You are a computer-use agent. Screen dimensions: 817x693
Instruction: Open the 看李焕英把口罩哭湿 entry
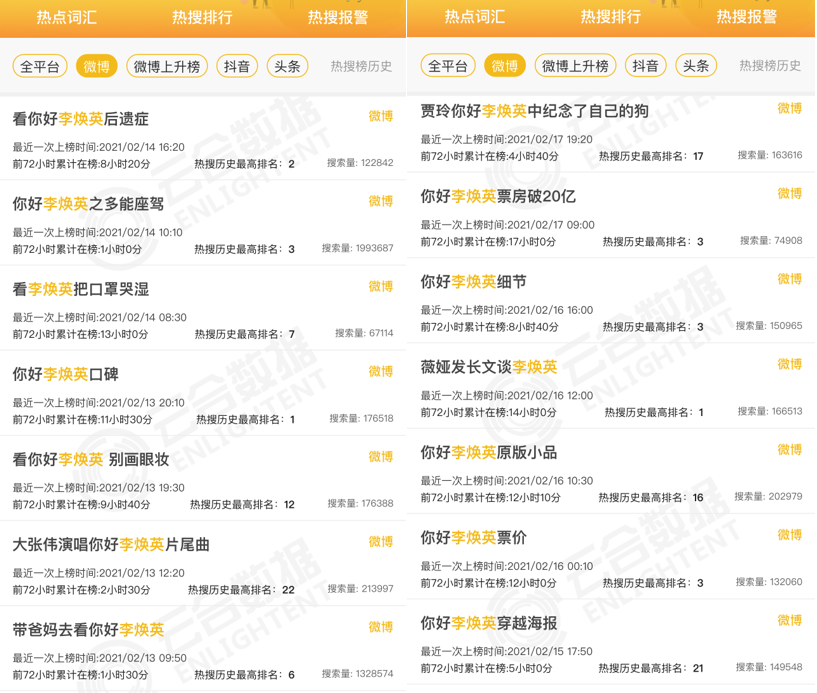point(203,308)
